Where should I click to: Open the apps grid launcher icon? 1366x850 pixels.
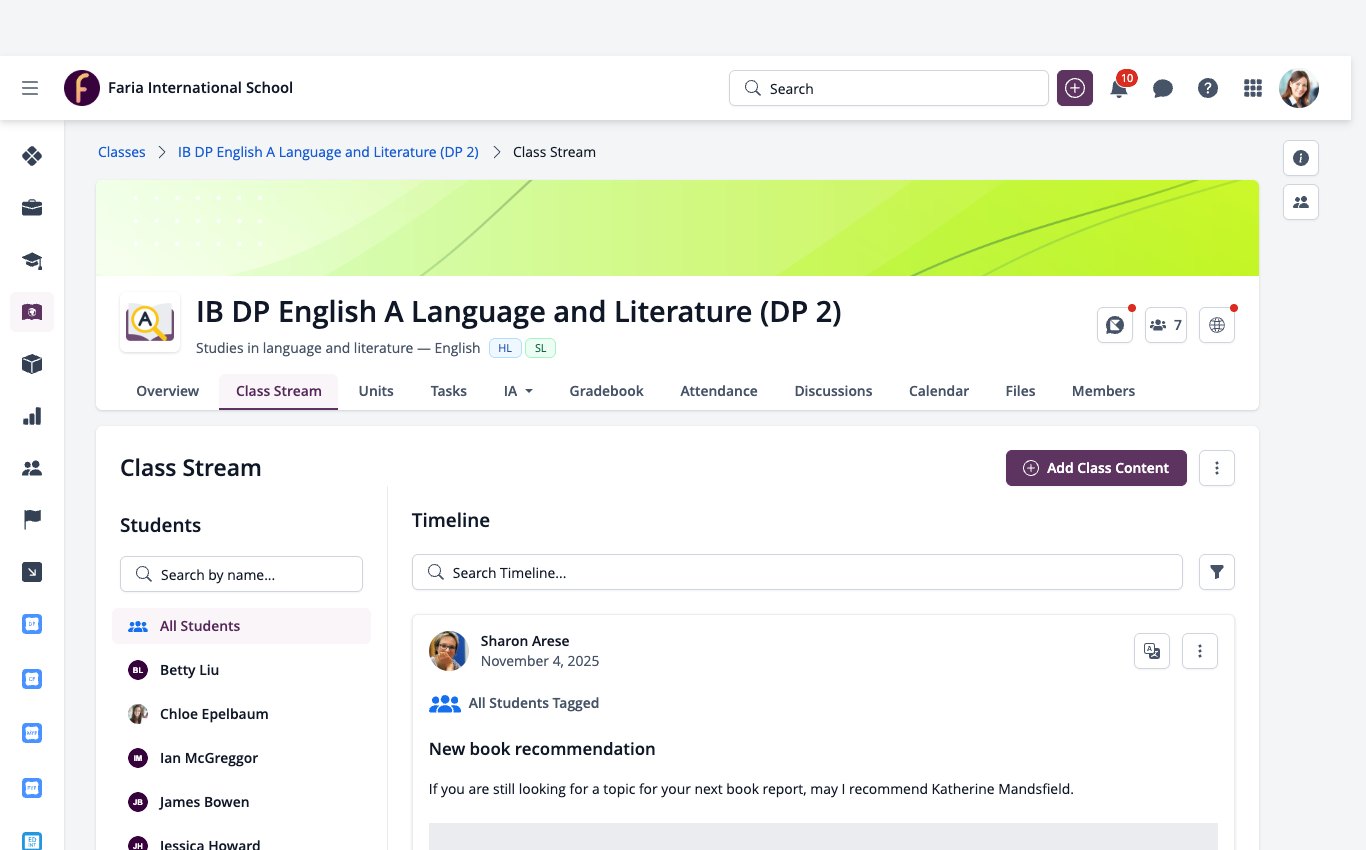(1253, 88)
